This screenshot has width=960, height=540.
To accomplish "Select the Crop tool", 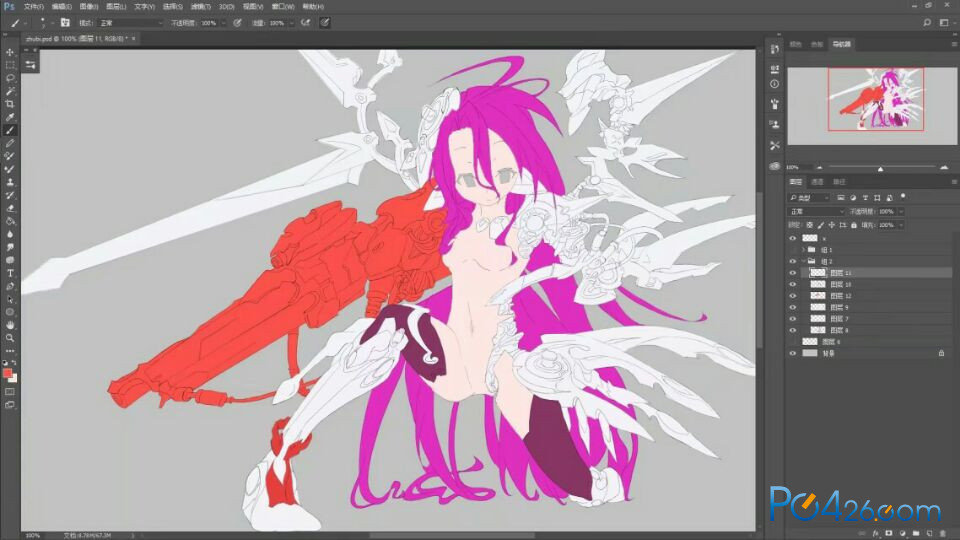I will coord(10,104).
